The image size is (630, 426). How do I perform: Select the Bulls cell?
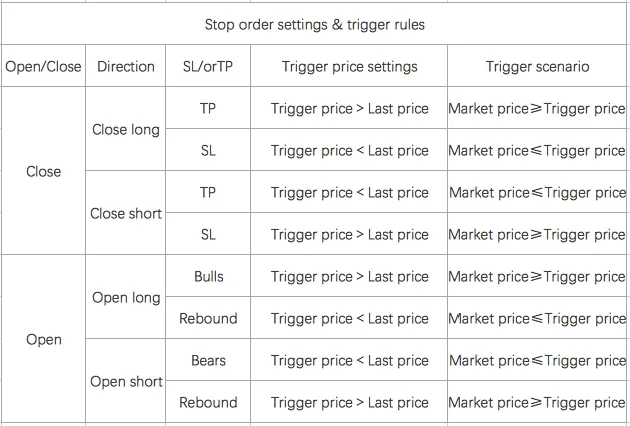coord(209,276)
